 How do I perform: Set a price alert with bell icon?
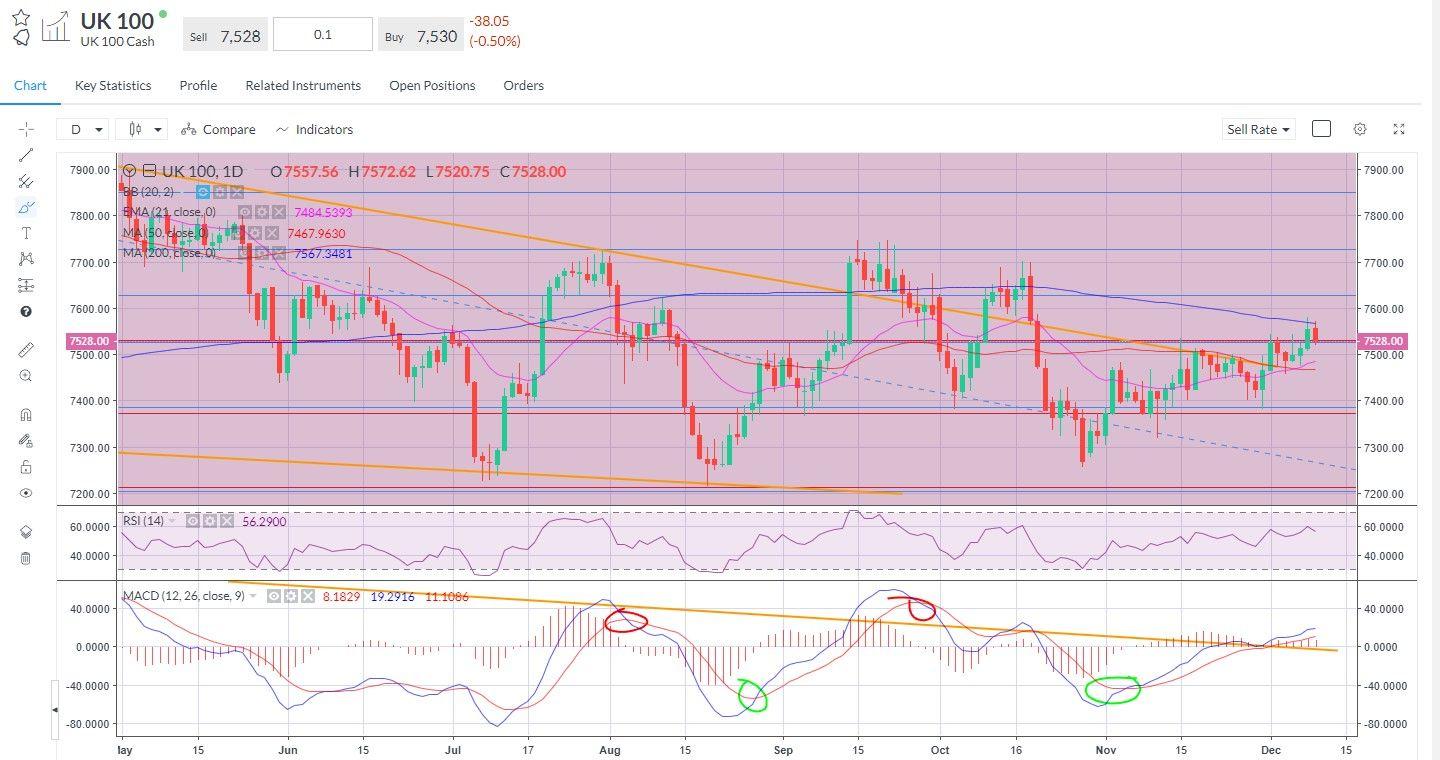coord(20,38)
